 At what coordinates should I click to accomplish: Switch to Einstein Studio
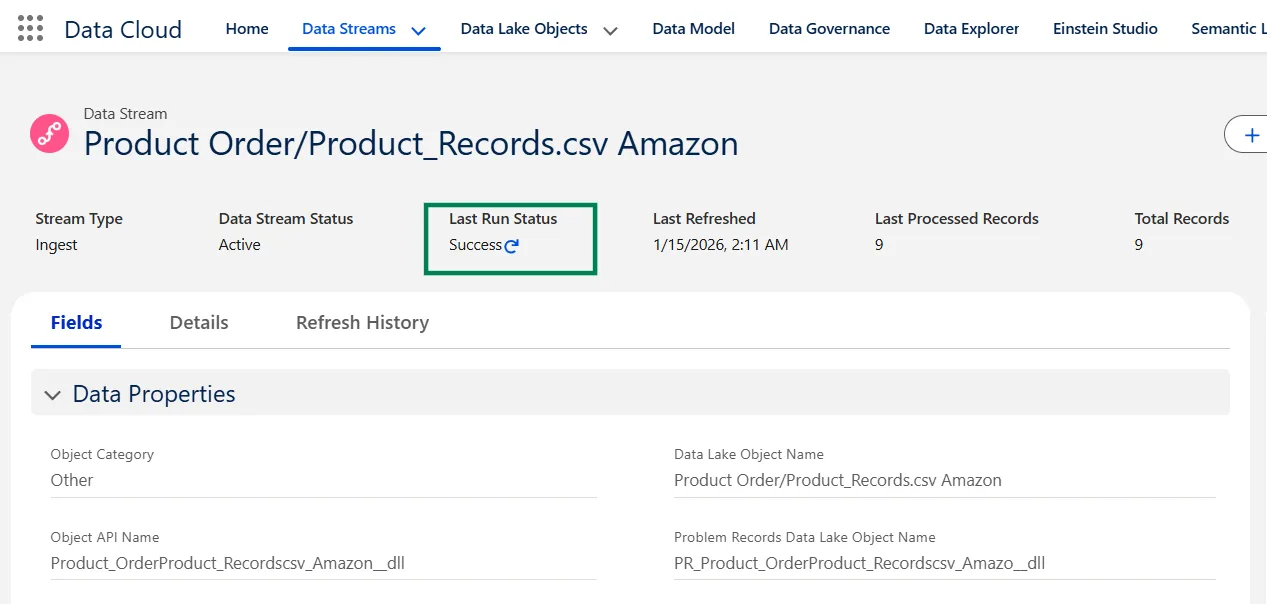(1105, 29)
